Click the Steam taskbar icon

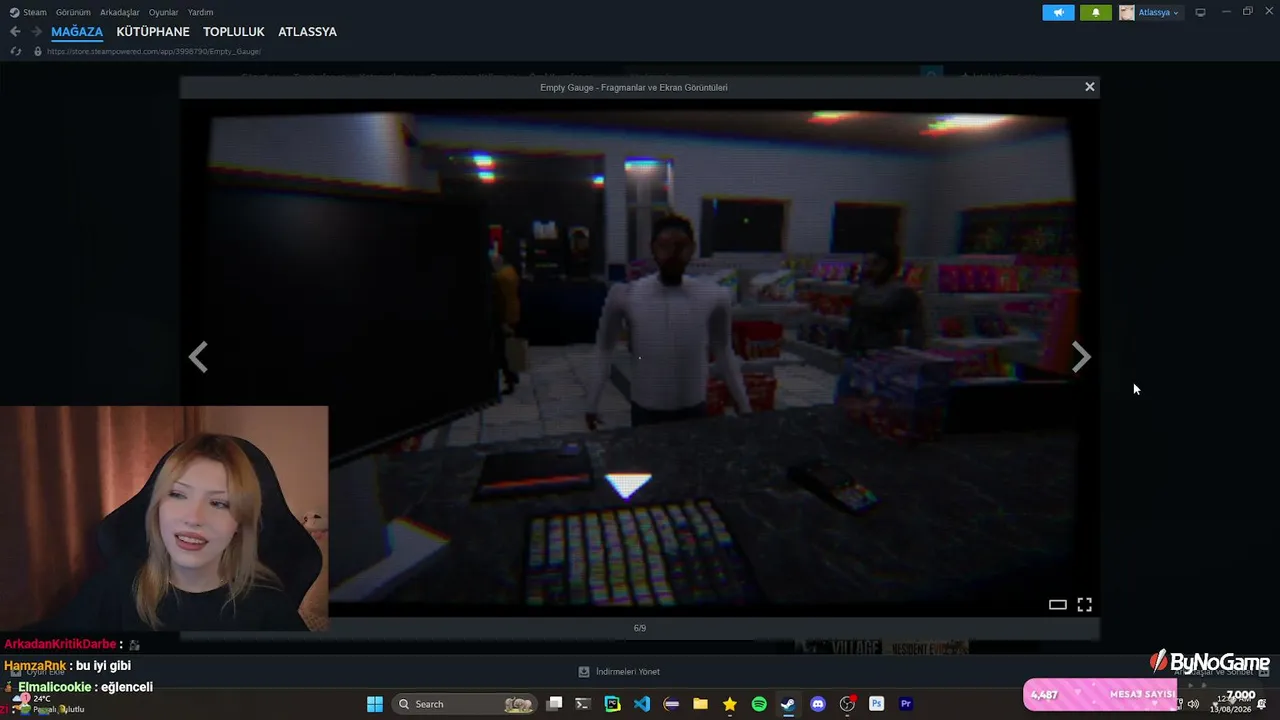[788, 704]
